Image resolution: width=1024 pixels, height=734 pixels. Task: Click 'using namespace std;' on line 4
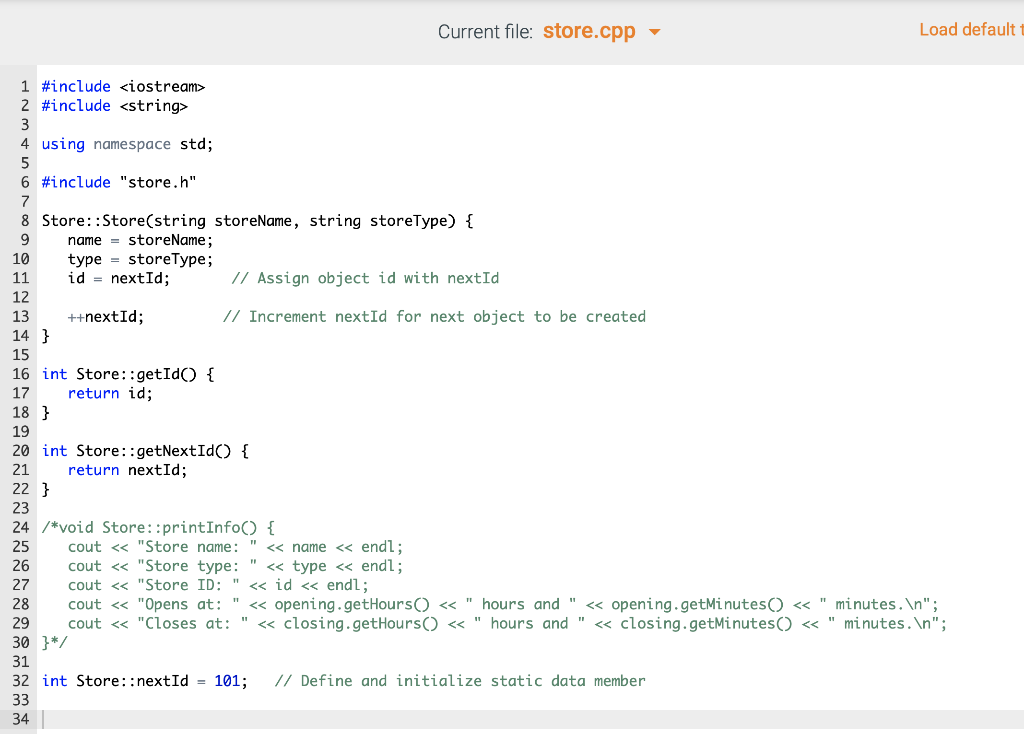coord(127,144)
